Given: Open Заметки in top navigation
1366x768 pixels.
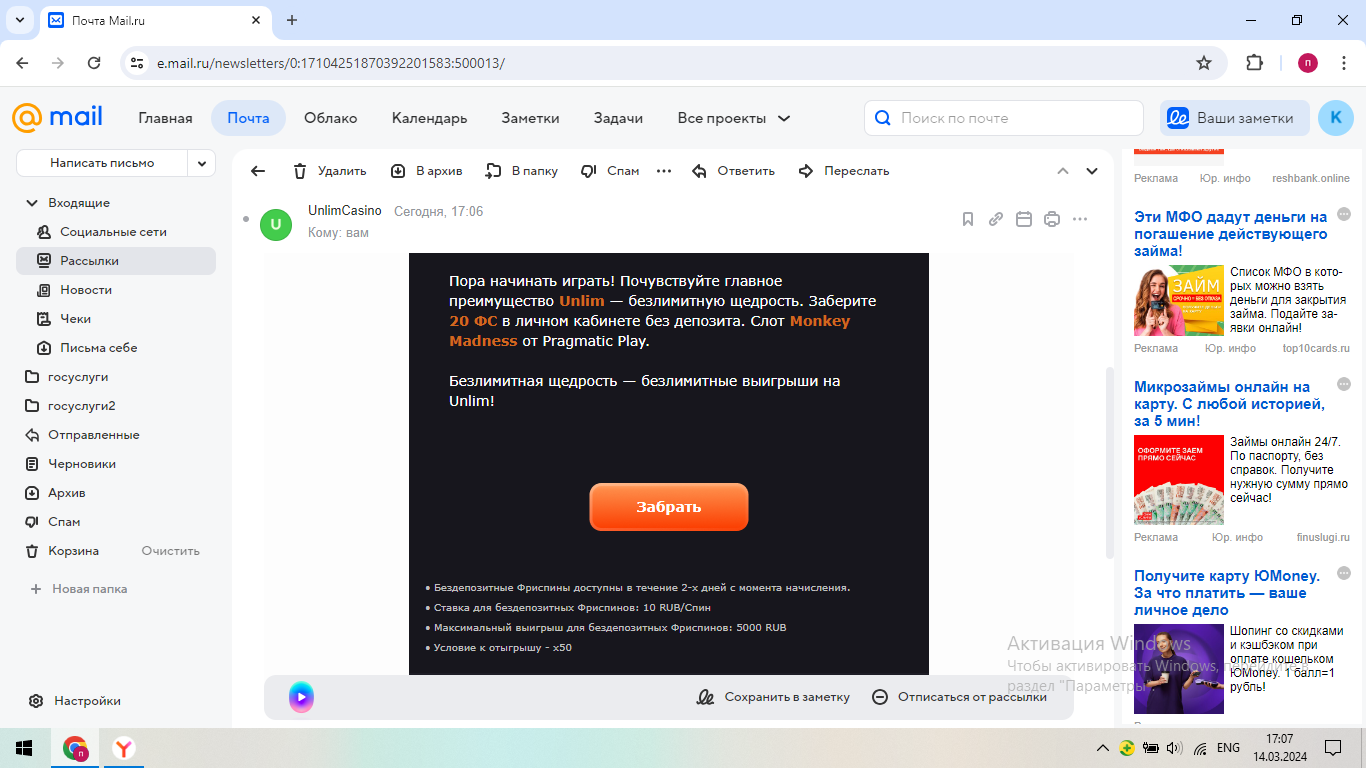Looking at the screenshot, I should [x=531, y=118].
